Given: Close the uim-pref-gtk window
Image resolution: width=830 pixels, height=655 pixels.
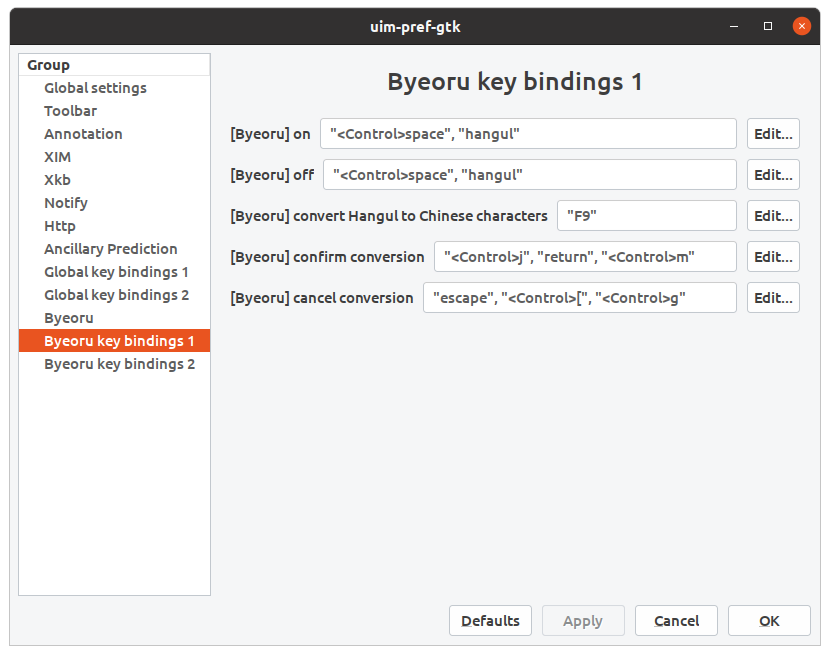Looking at the screenshot, I should pyautogui.click(x=801, y=26).
